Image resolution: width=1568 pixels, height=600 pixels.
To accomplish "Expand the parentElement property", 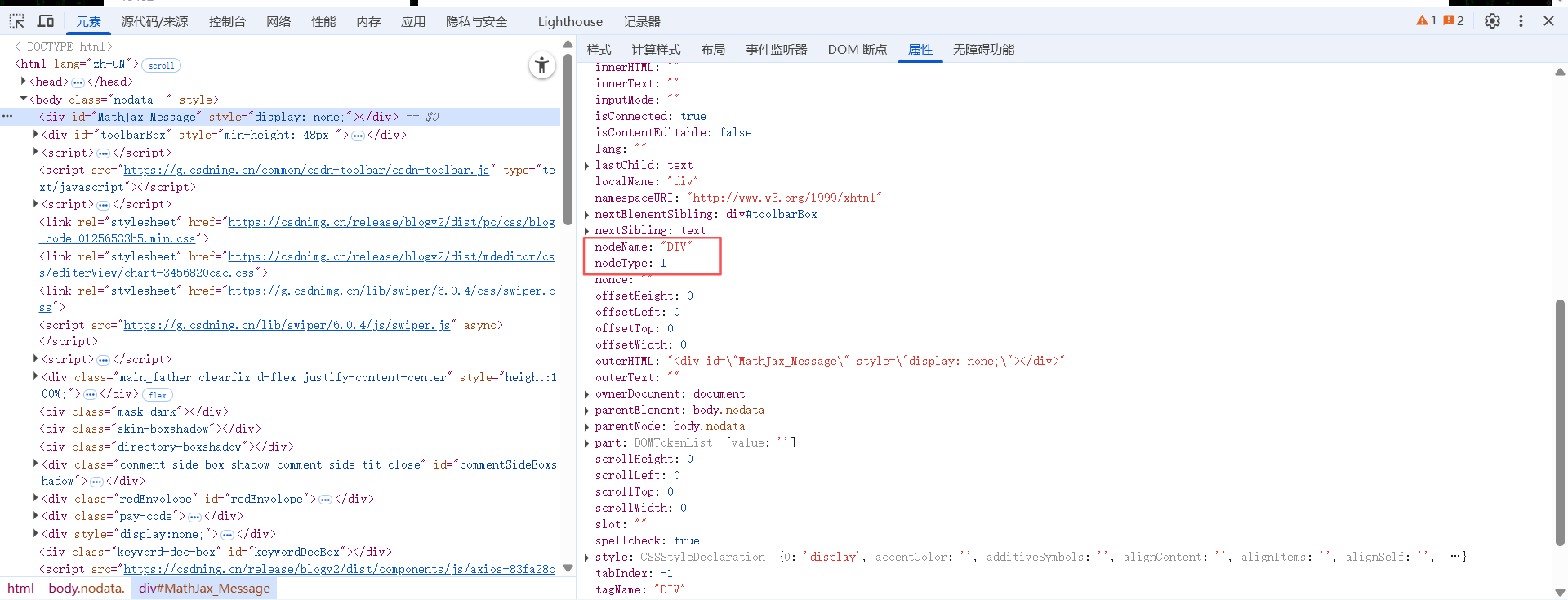I will pyautogui.click(x=587, y=411).
